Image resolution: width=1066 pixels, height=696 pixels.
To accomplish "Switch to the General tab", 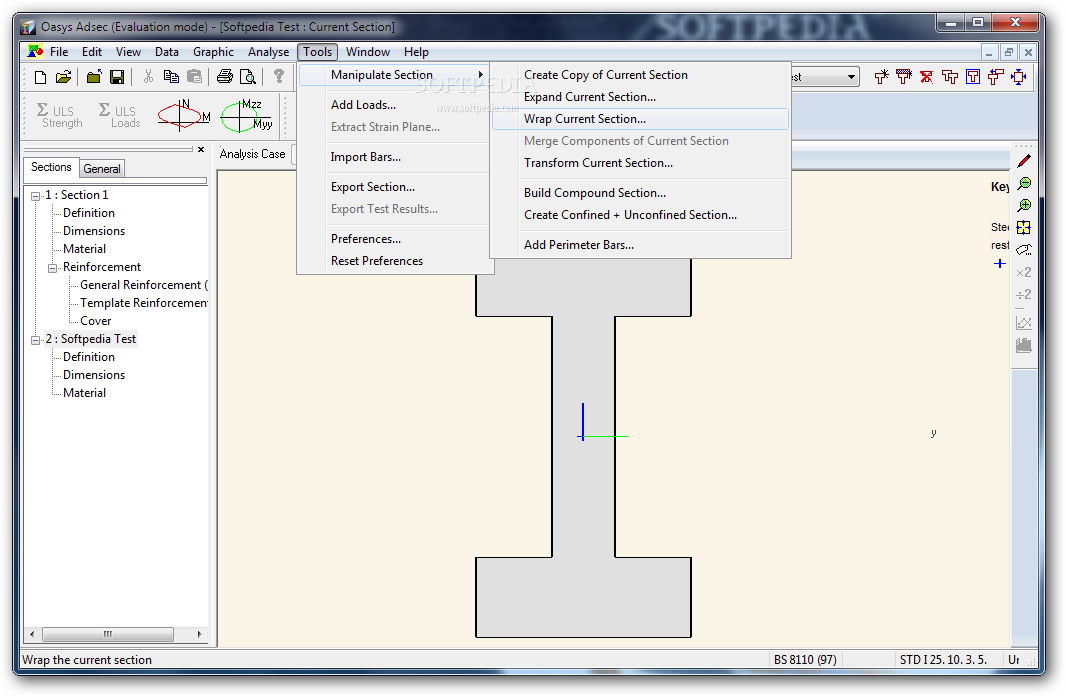I will 102,169.
